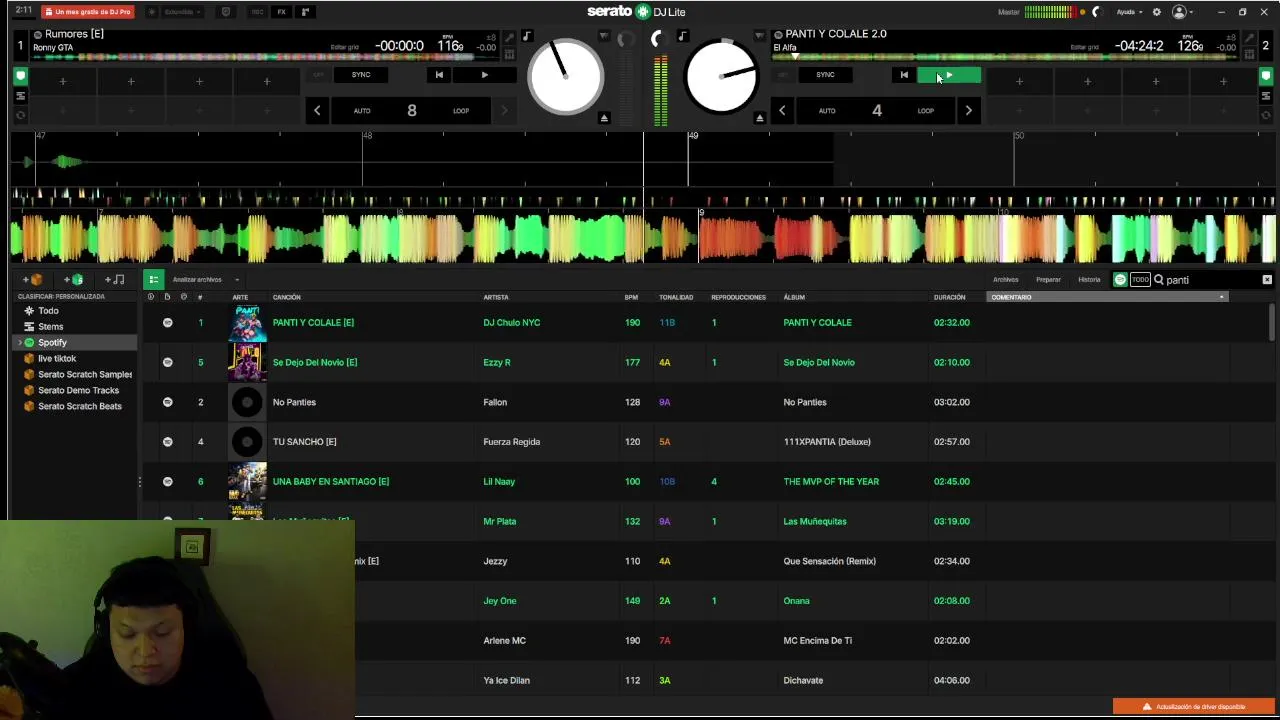1280x720 pixels.
Task: Open beatgrid icon on deck 1
Action: [x=510, y=55]
